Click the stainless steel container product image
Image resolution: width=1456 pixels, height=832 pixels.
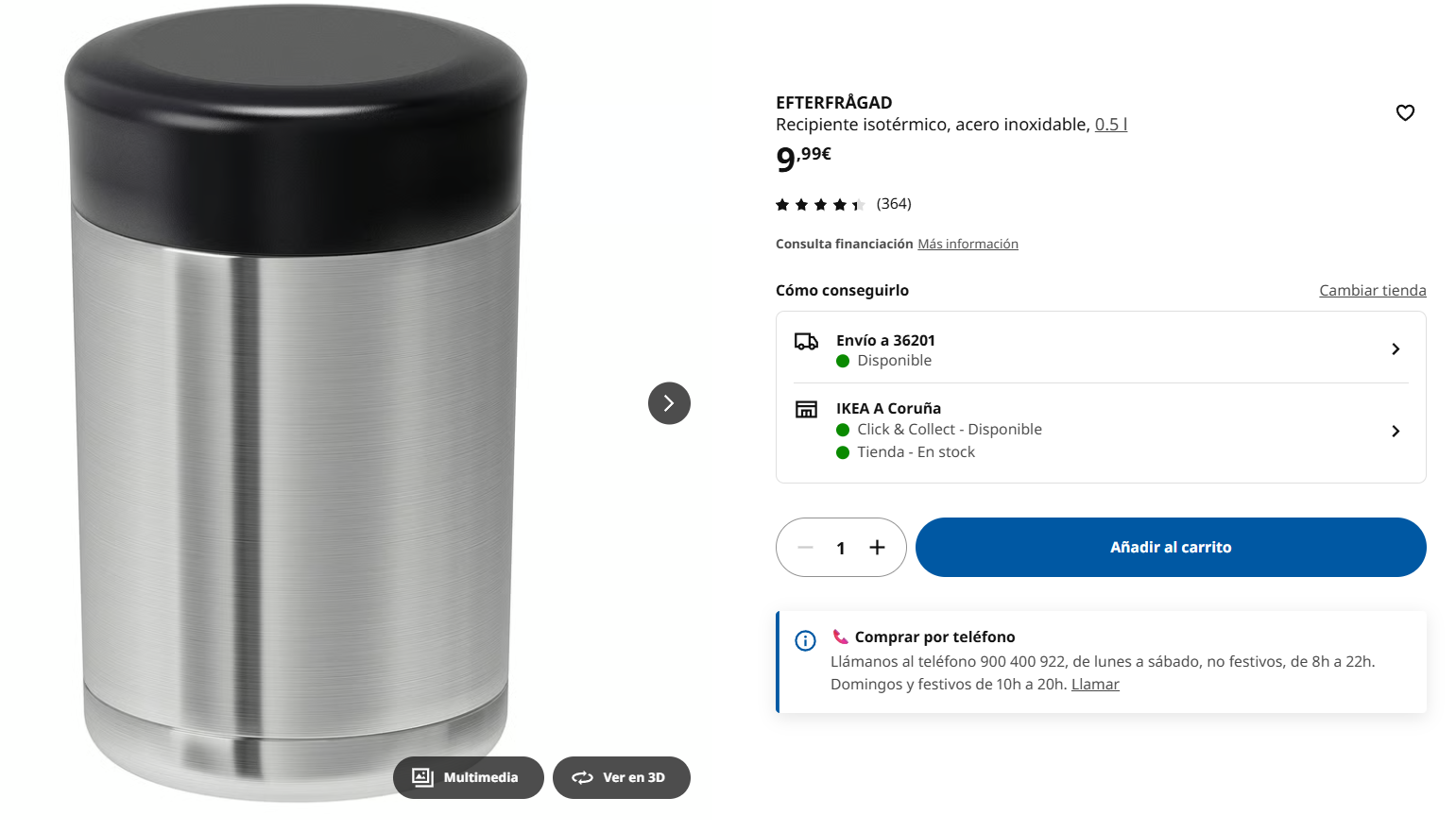pyautogui.click(x=296, y=403)
